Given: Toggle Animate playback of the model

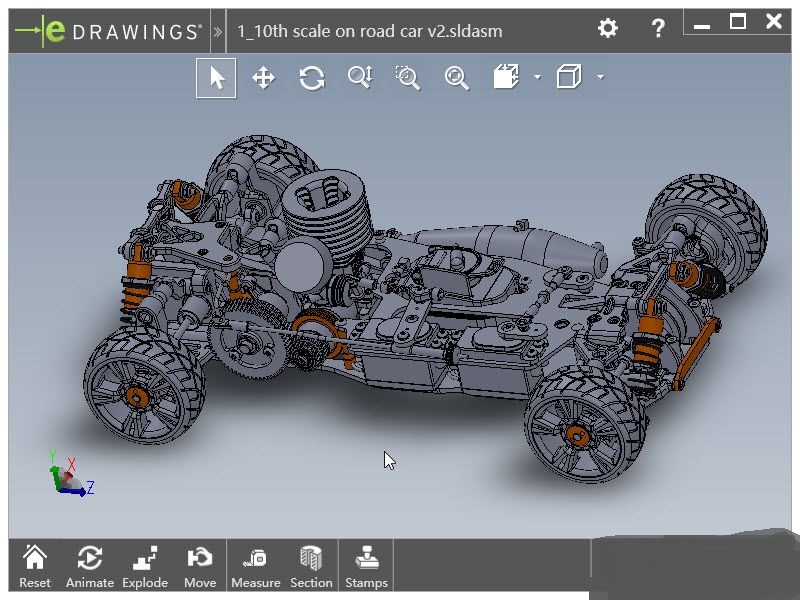Looking at the screenshot, I should (x=89, y=566).
